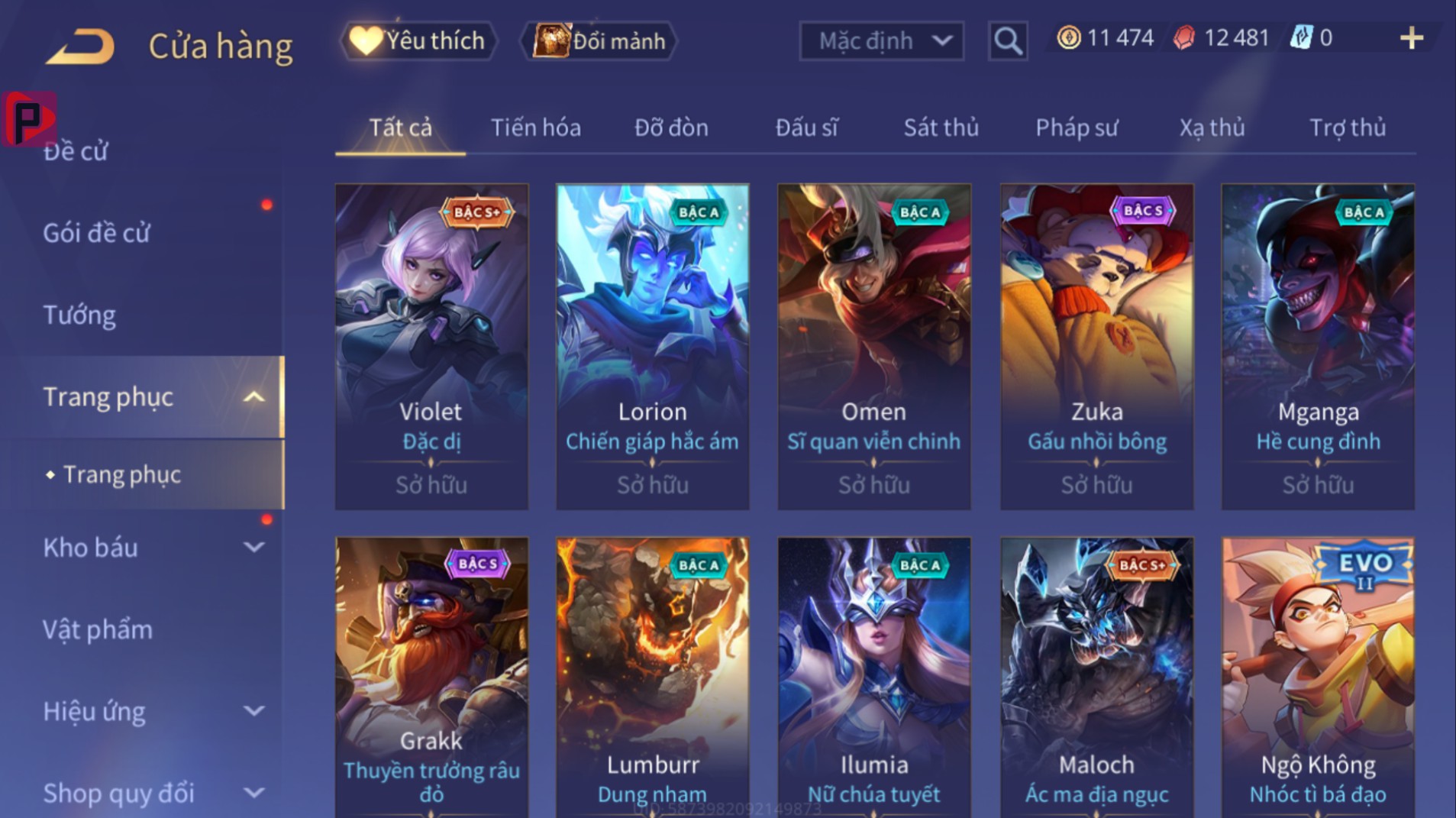This screenshot has width=1456, height=818.
Task: Open the search magnifier icon
Action: [x=1008, y=40]
